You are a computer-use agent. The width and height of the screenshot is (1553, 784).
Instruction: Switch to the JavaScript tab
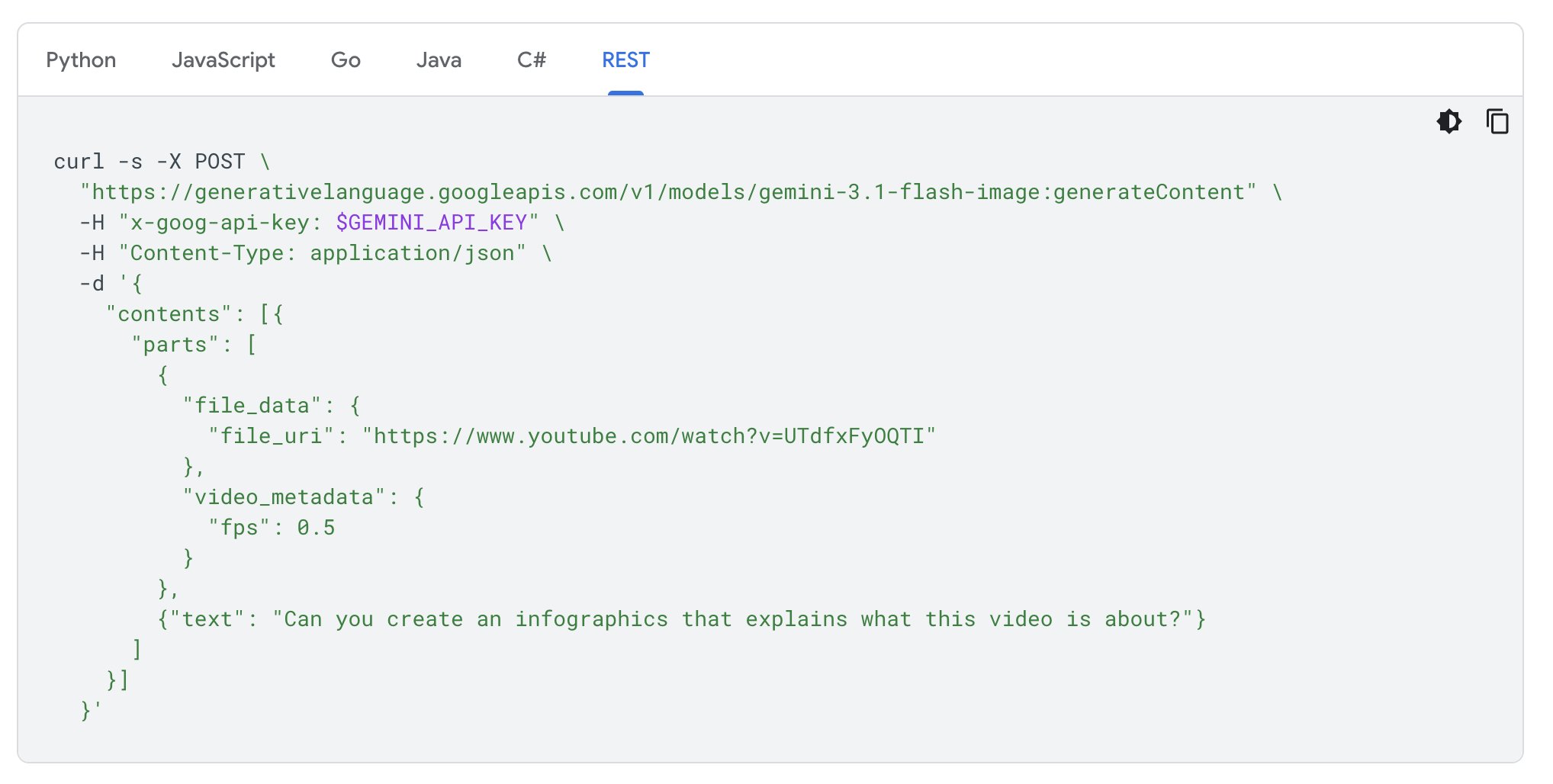pos(223,60)
